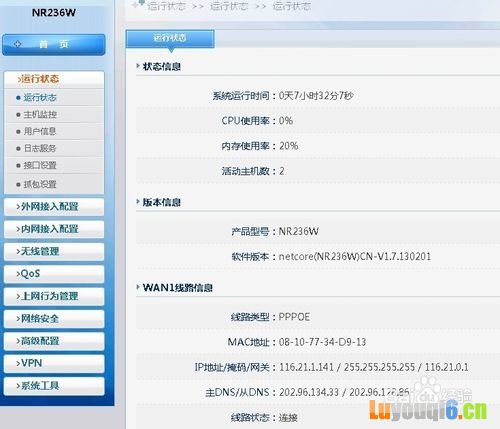Viewport: 500px width, 429px height.
Task: Open 主机监控 submenu item
Action: pyautogui.click(x=54, y=115)
